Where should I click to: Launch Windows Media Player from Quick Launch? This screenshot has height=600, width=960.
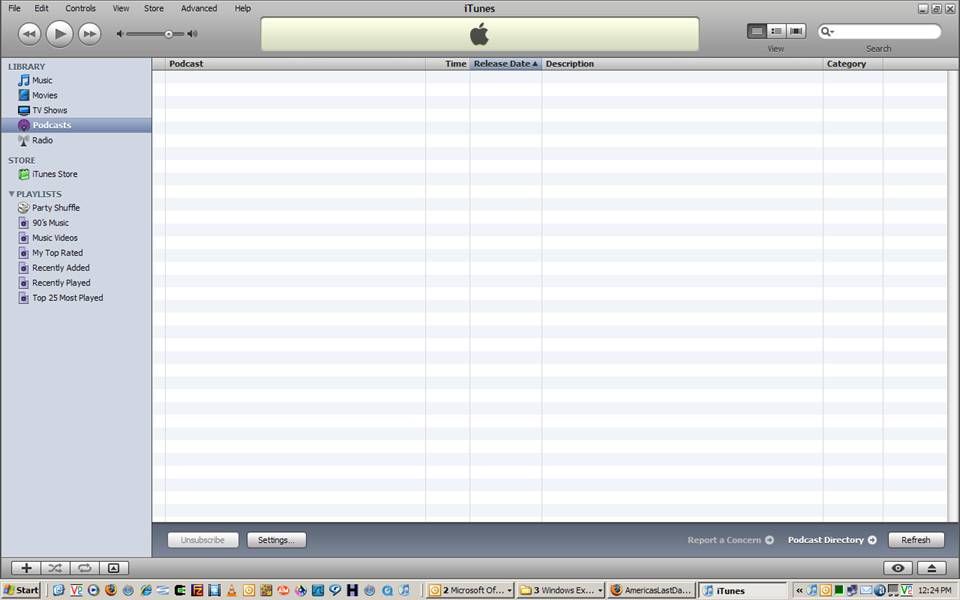(93, 590)
